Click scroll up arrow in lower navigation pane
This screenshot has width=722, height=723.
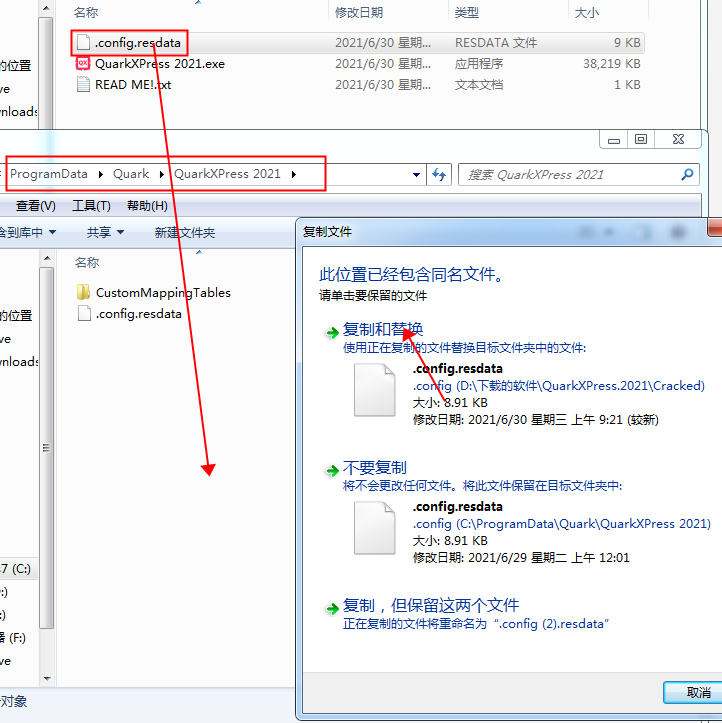(47, 258)
